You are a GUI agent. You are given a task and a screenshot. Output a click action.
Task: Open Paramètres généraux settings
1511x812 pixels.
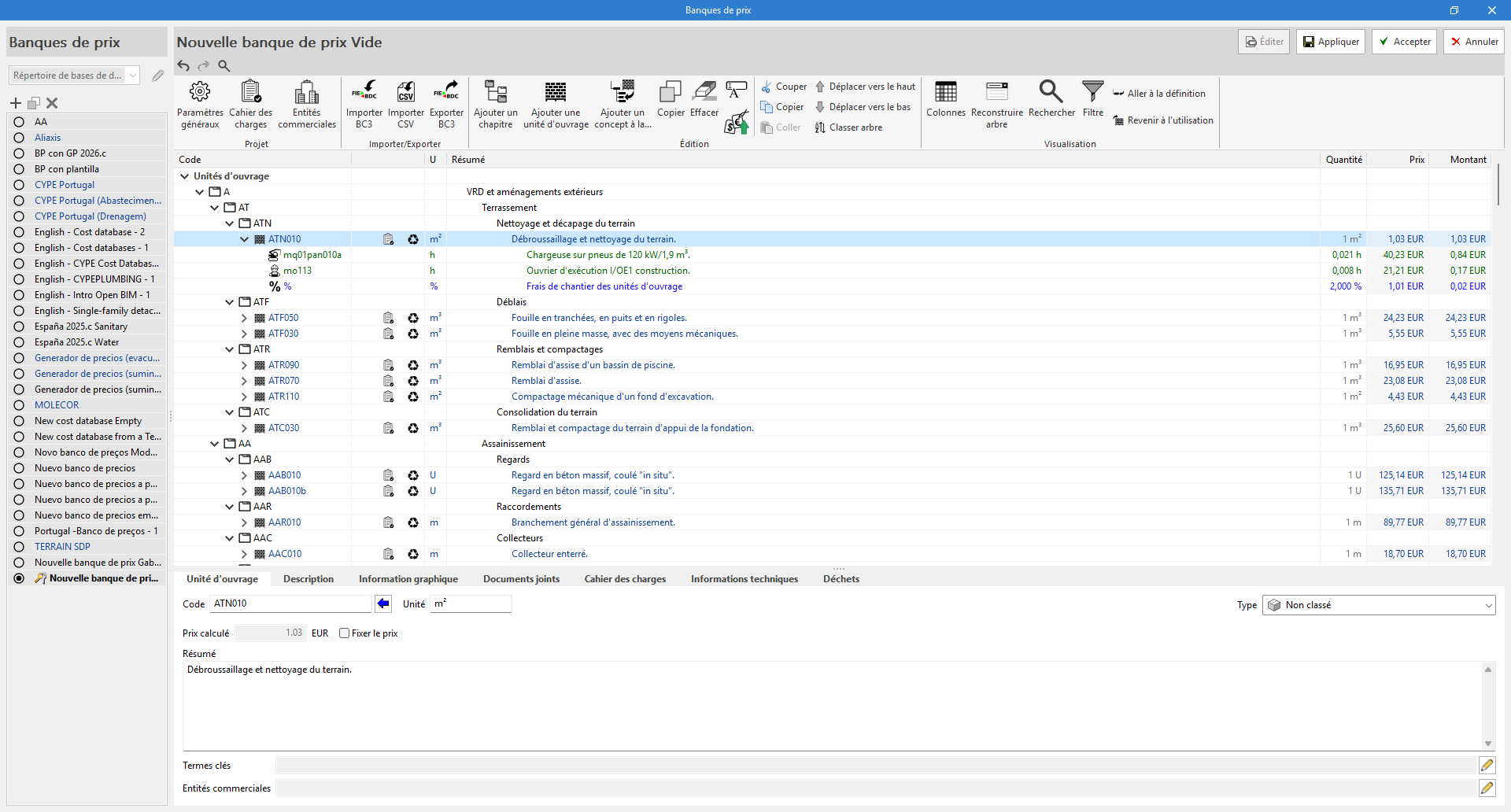click(200, 93)
